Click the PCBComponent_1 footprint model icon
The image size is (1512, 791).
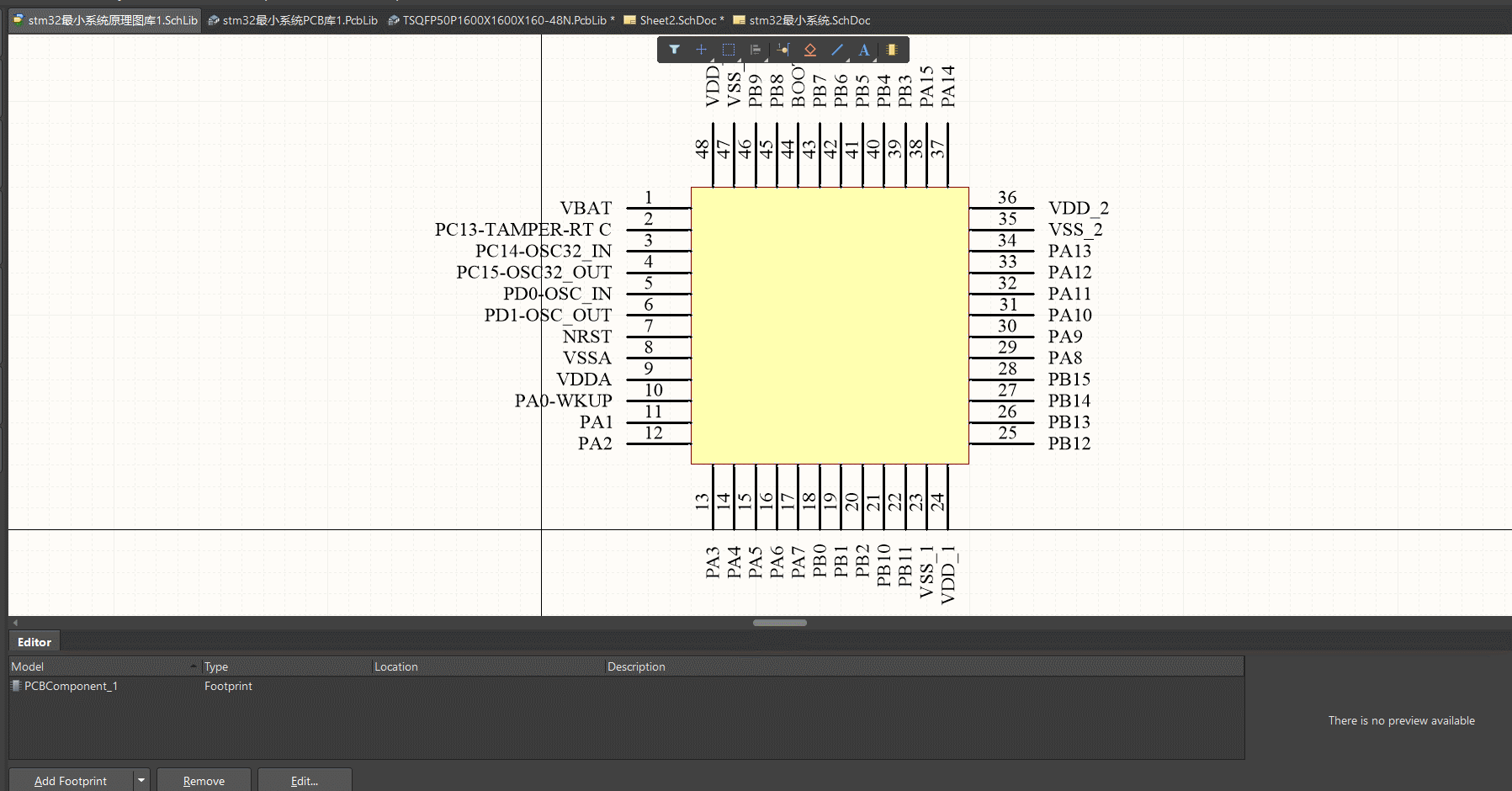[x=16, y=686]
